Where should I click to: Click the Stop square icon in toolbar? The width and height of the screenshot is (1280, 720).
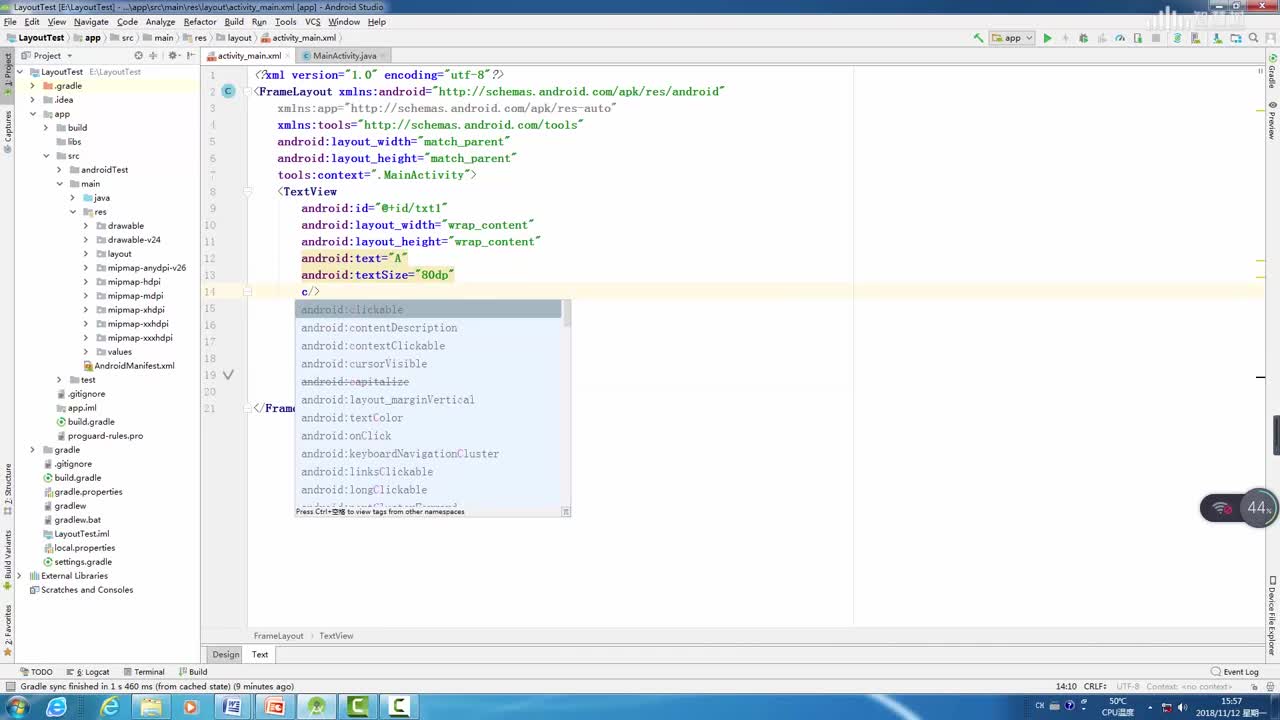tap(1155, 38)
